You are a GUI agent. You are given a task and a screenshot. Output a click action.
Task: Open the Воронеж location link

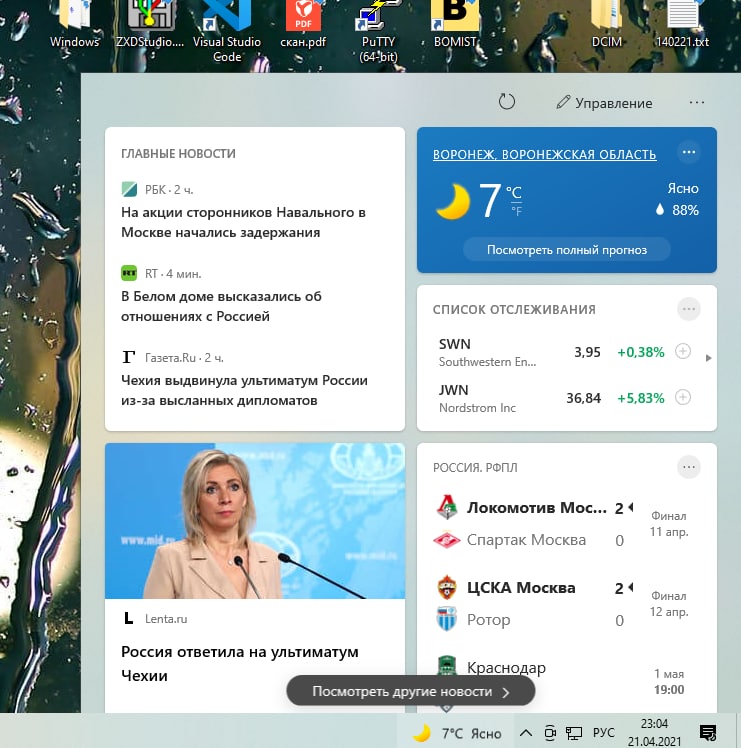pyautogui.click(x=544, y=155)
